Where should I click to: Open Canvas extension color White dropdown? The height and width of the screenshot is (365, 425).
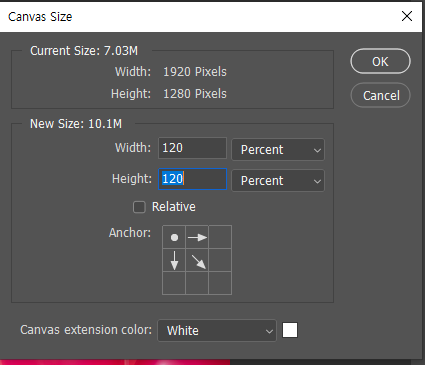[x=217, y=331]
